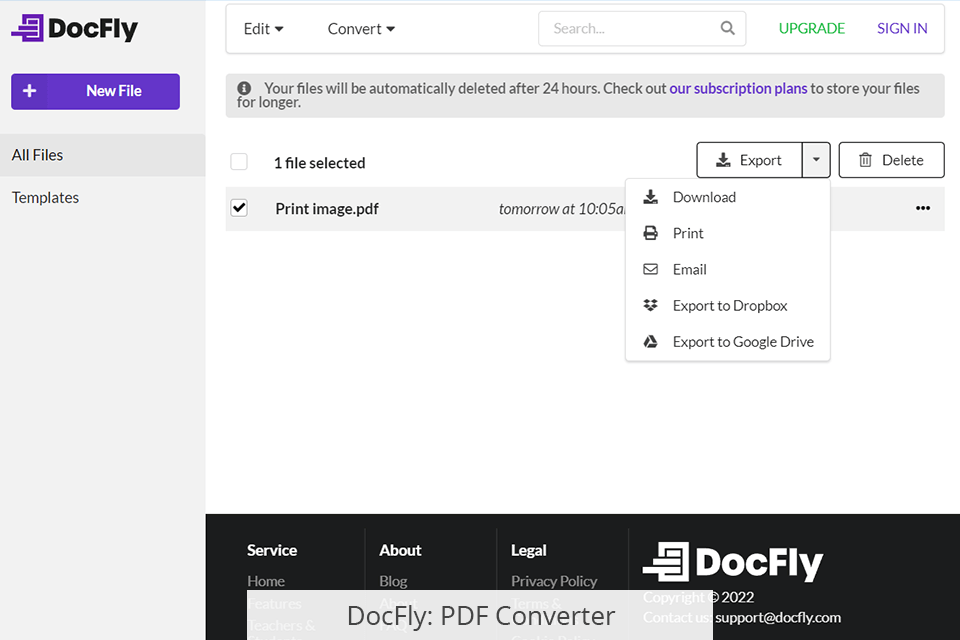Click the info icon in the notice banner
Screen dimensions: 960x640
(244, 88)
